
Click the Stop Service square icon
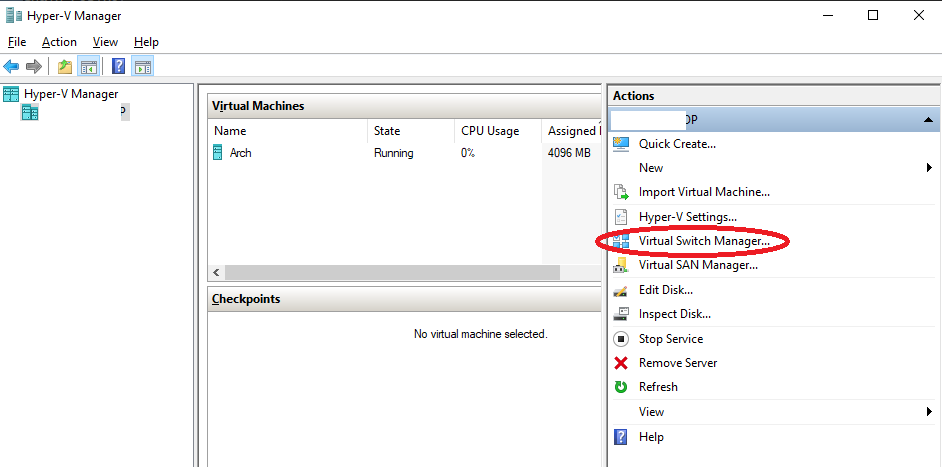pyautogui.click(x=621, y=339)
